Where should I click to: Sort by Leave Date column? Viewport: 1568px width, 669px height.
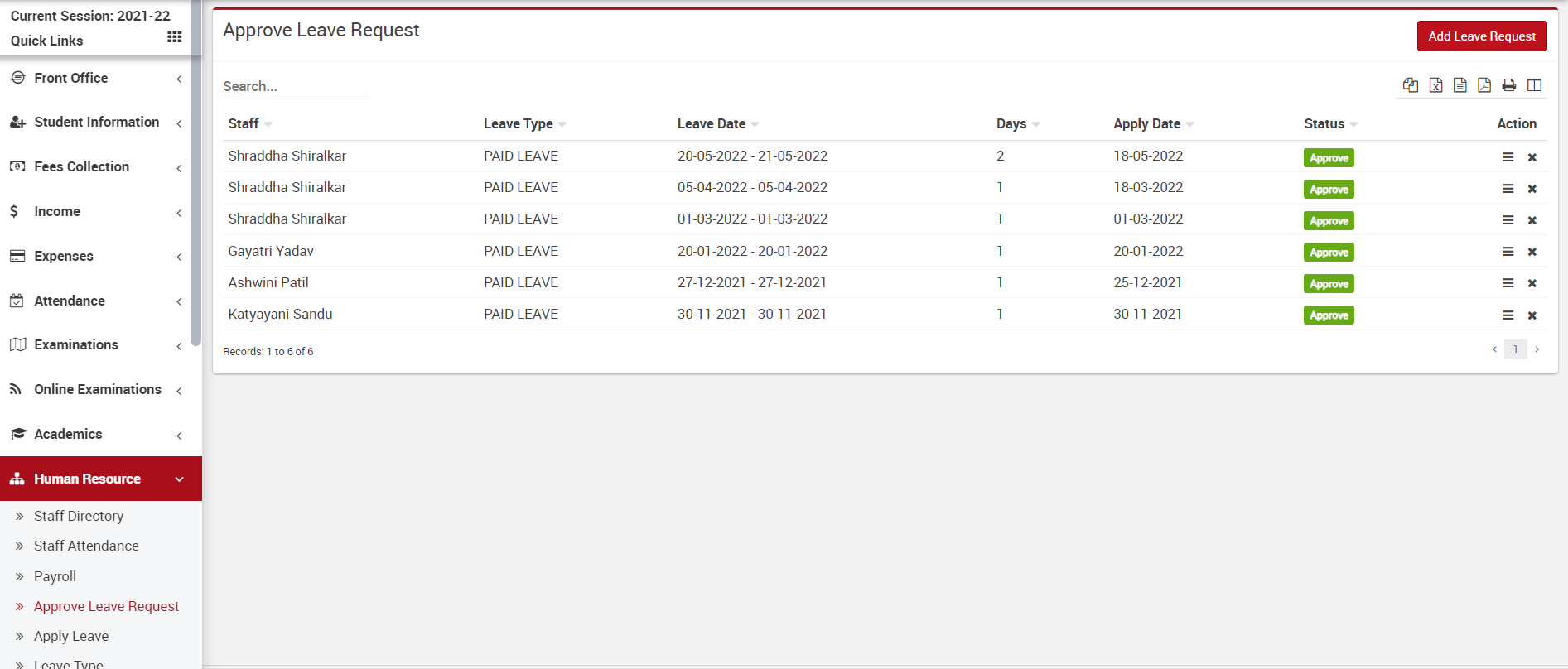click(x=712, y=123)
